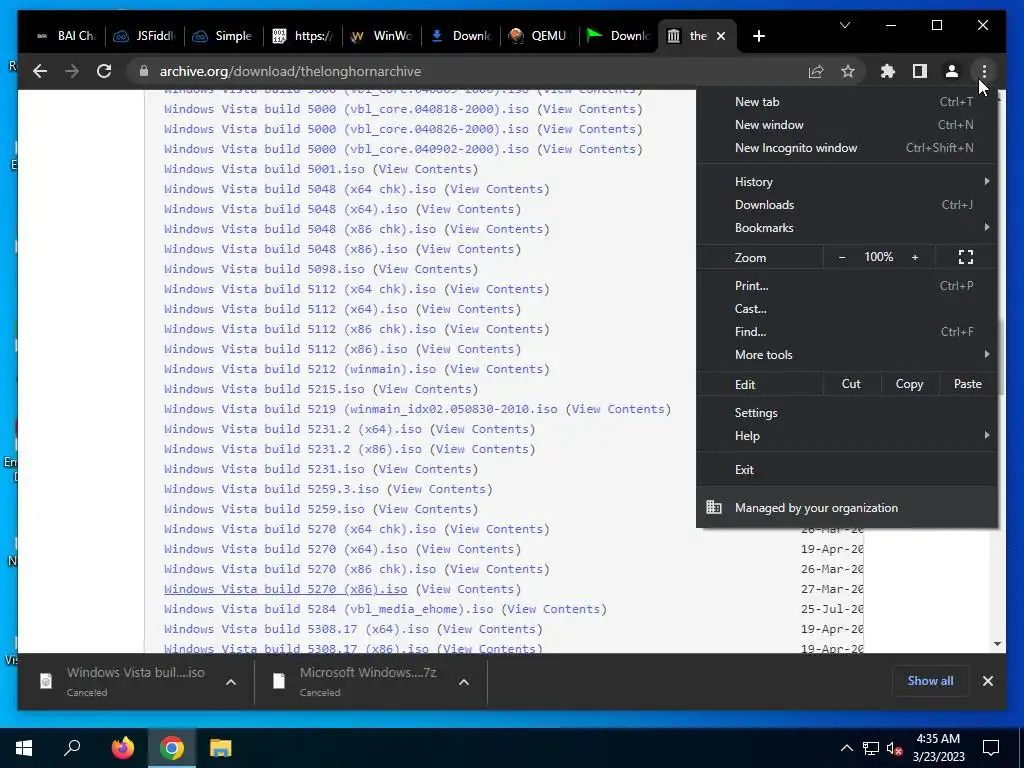Enter fullscreen mode via the zoom row icon
Image resolution: width=1024 pixels, height=768 pixels.
(x=966, y=257)
